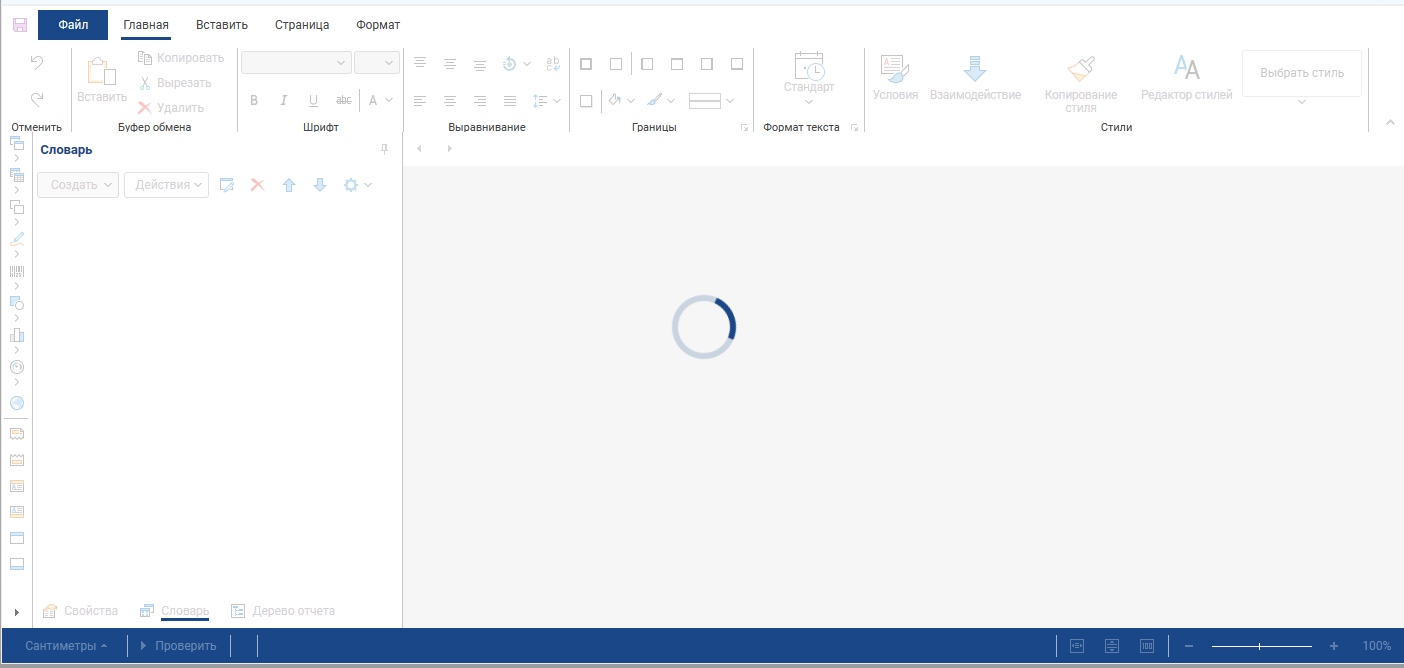Viewport: 1404px width, 668px height.
Task: Apply all borders icon
Action: [x=586, y=63]
